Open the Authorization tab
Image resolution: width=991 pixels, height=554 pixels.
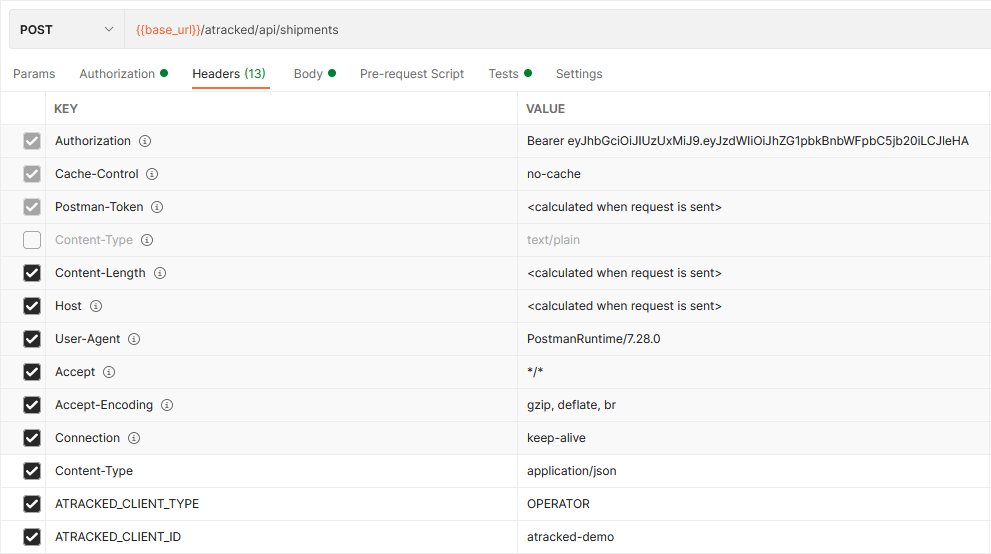click(x=123, y=74)
